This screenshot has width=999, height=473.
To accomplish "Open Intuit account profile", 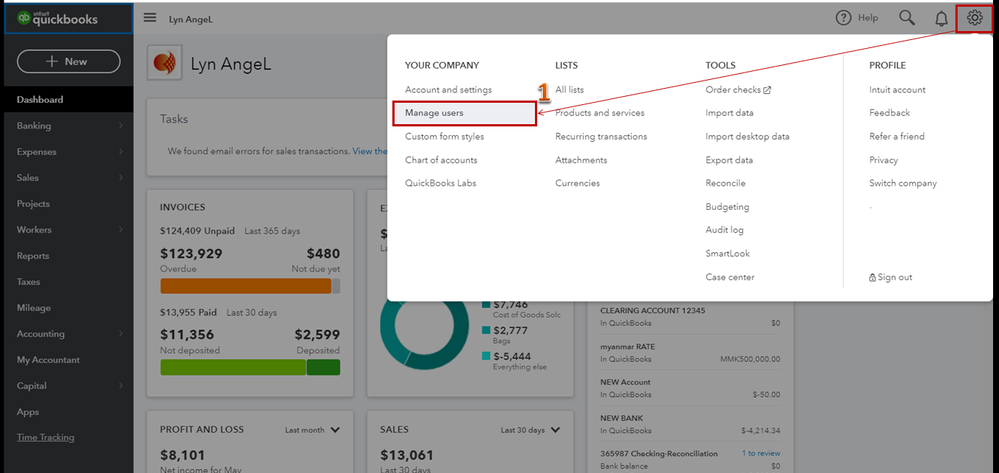I will click(898, 90).
